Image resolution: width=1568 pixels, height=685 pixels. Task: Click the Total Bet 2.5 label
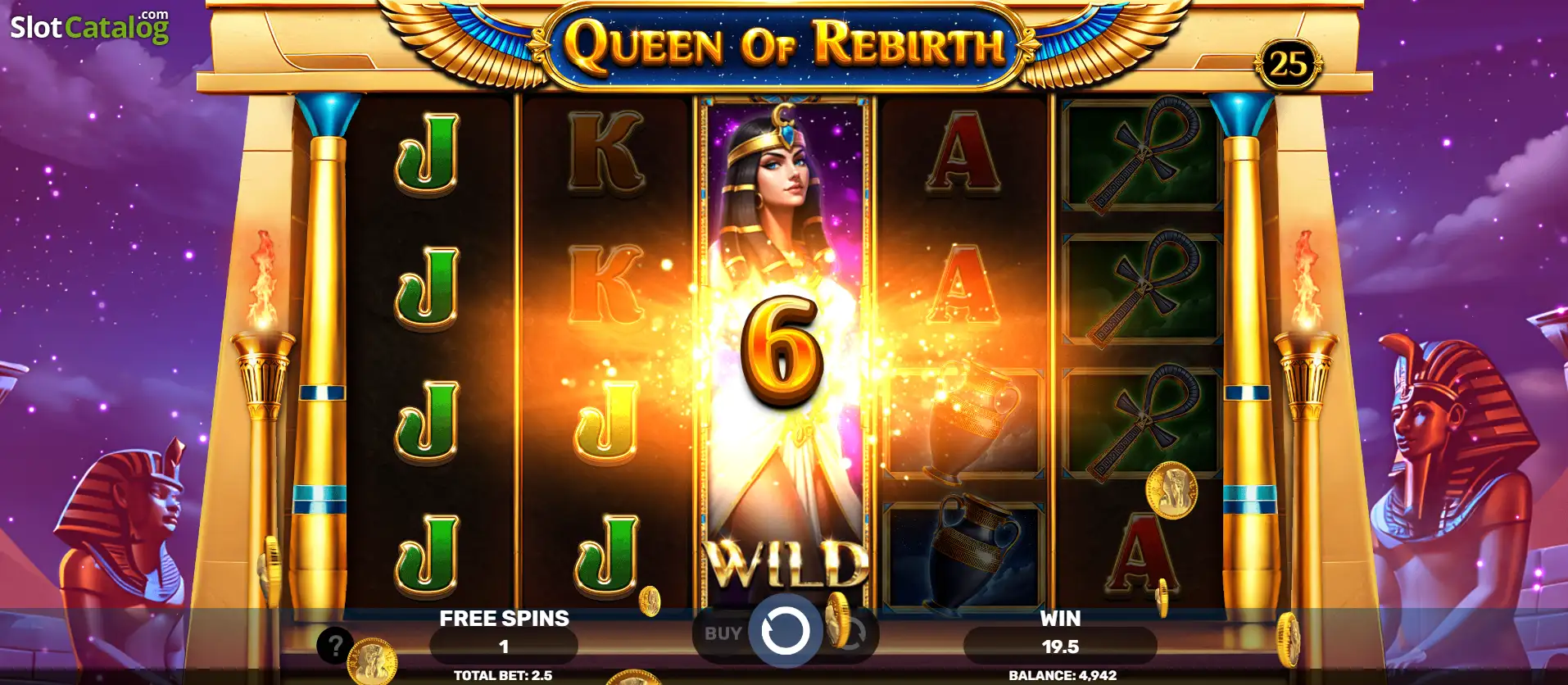(503, 676)
